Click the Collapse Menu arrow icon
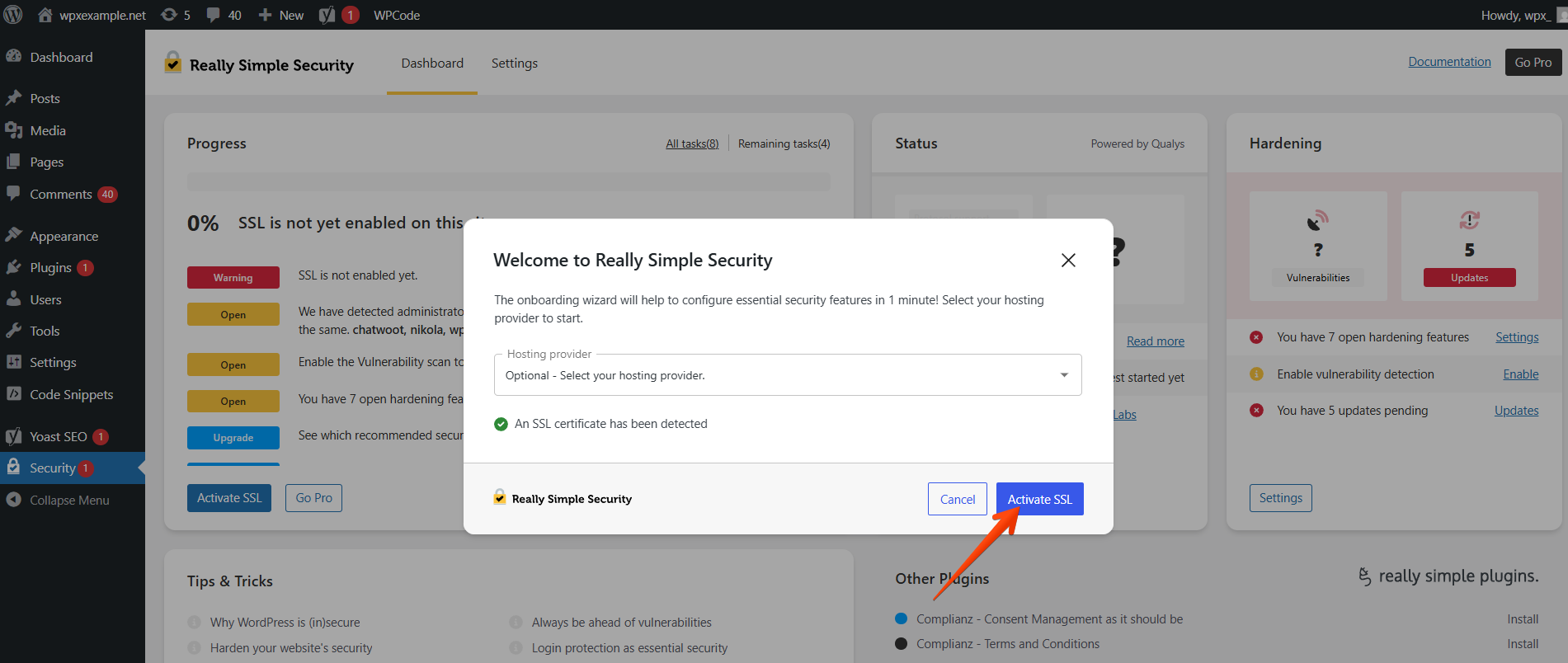Image resolution: width=1568 pixels, height=663 pixels. (13, 500)
